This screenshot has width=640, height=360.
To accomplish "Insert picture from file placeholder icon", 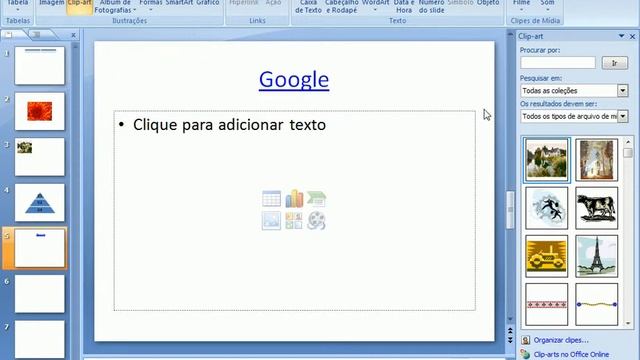I will [271, 221].
